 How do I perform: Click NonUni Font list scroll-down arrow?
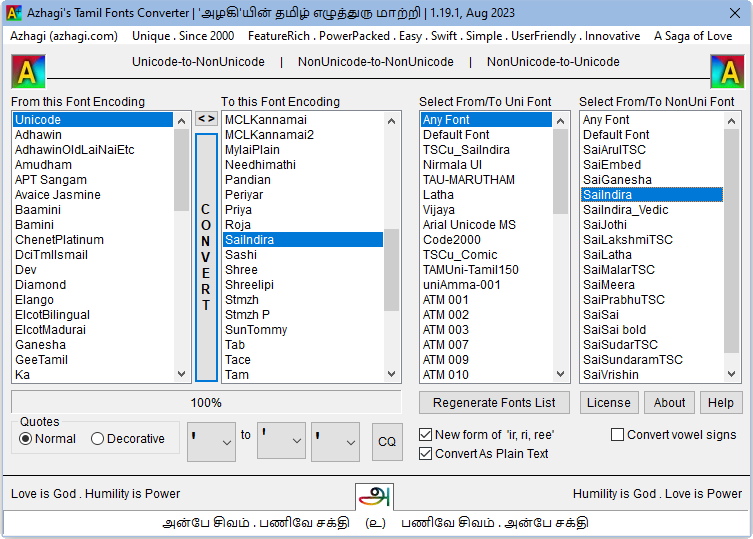pos(731,374)
